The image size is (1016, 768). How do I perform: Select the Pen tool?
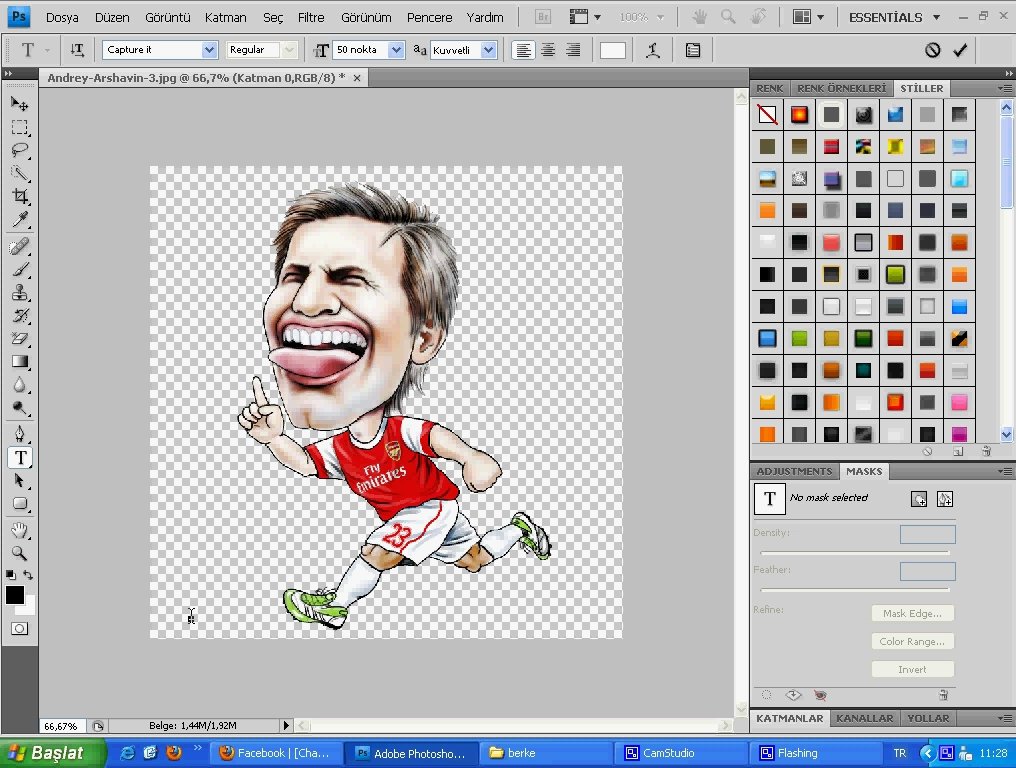tap(19, 434)
